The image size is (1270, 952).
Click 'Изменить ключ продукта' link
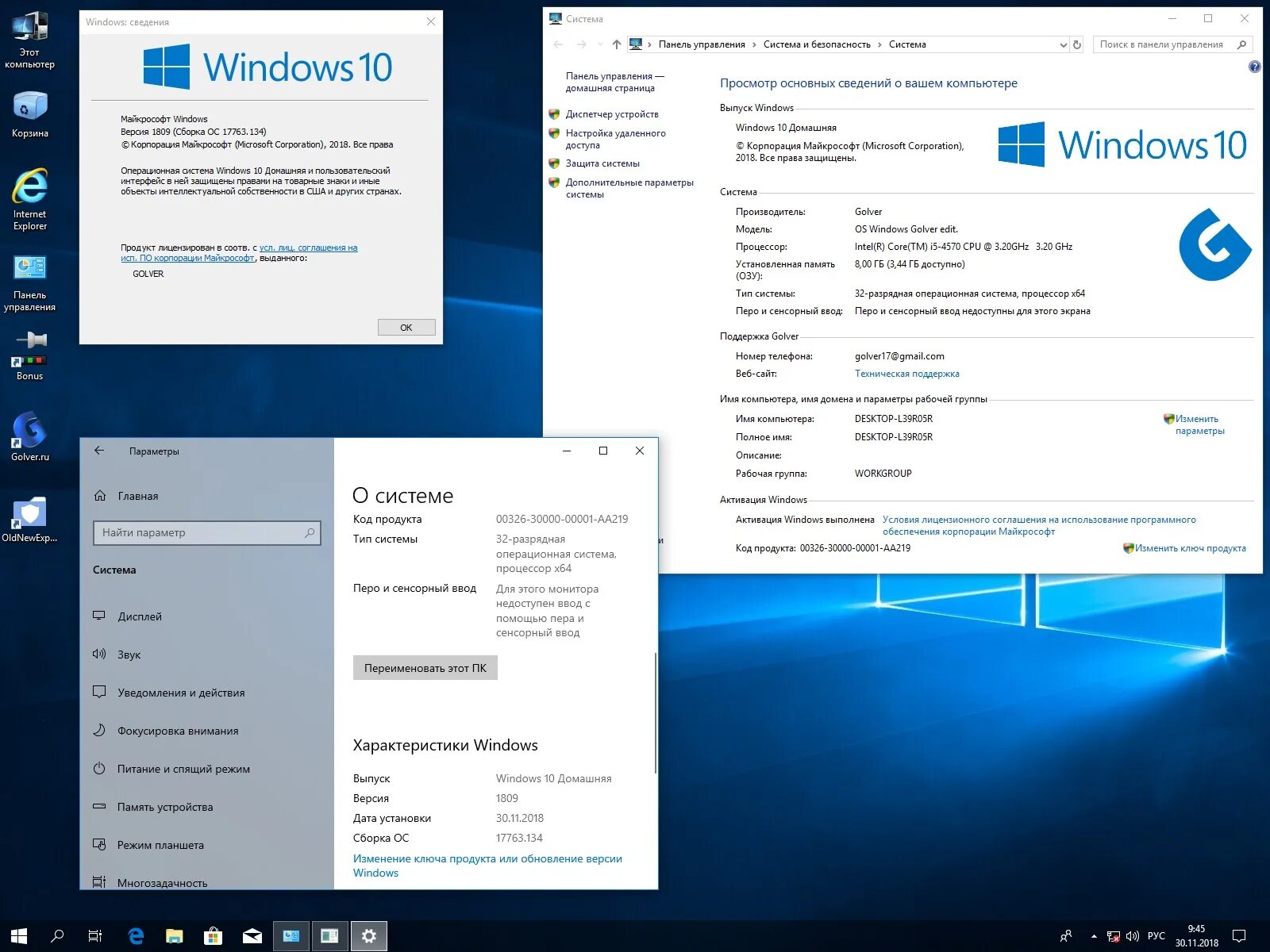click(1190, 548)
